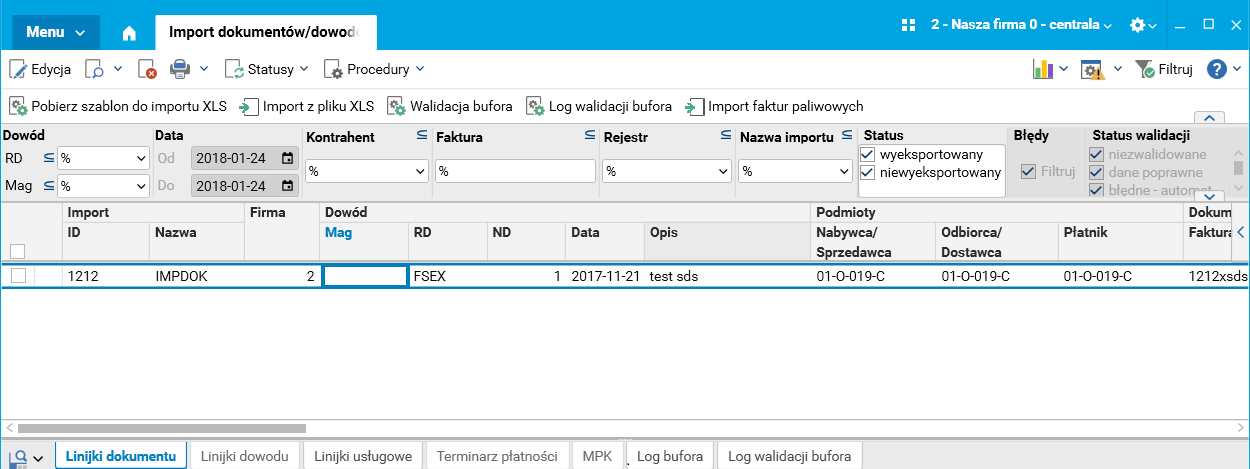Select the MPK tab
This screenshot has height=469, width=1250.
pyautogui.click(x=598, y=456)
